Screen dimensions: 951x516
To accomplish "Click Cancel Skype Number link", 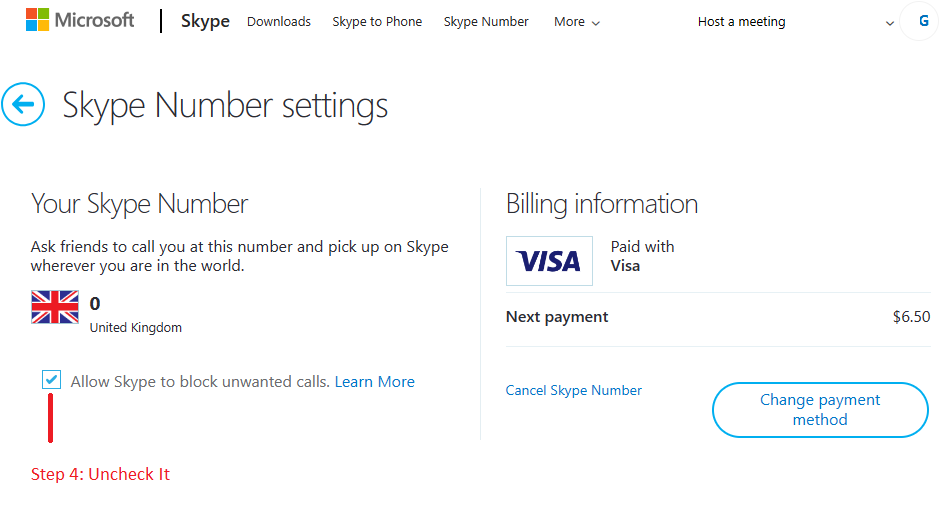I will click(x=574, y=390).
